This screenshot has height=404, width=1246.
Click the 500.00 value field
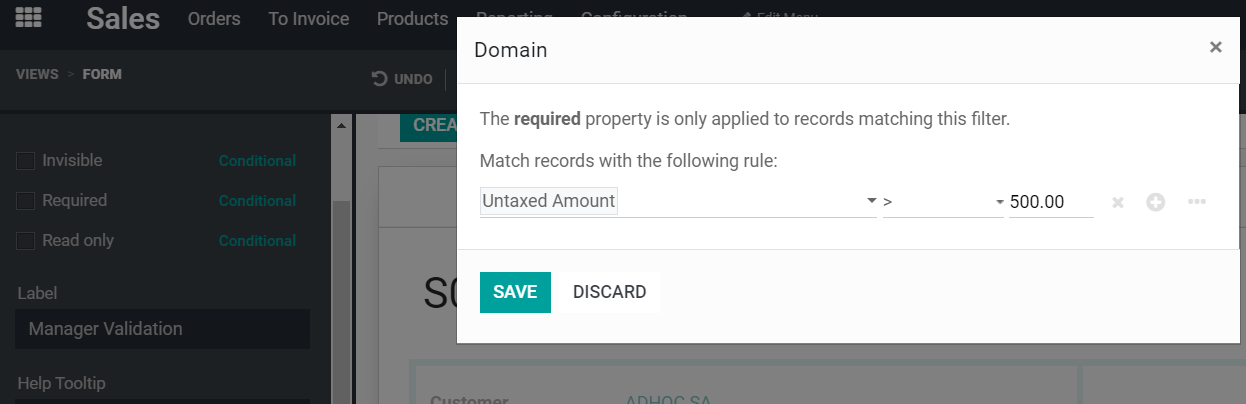pos(1050,202)
